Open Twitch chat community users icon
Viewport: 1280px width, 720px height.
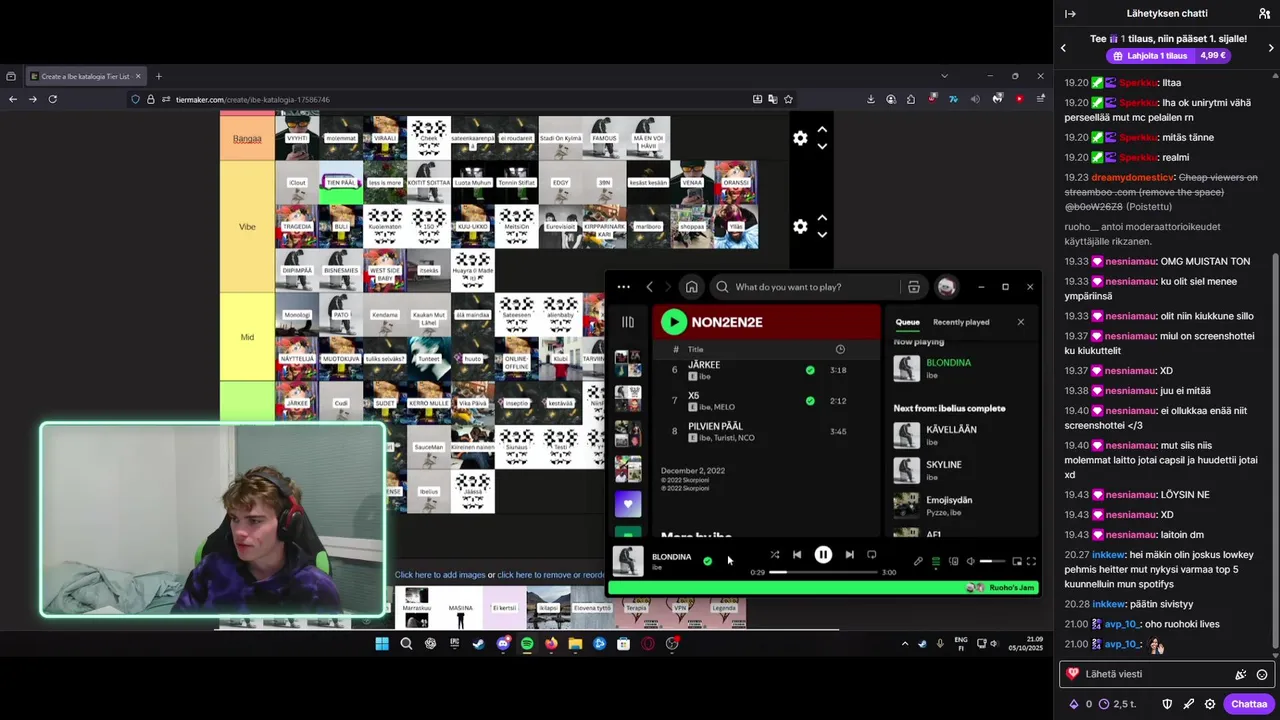[x=1264, y=14]
